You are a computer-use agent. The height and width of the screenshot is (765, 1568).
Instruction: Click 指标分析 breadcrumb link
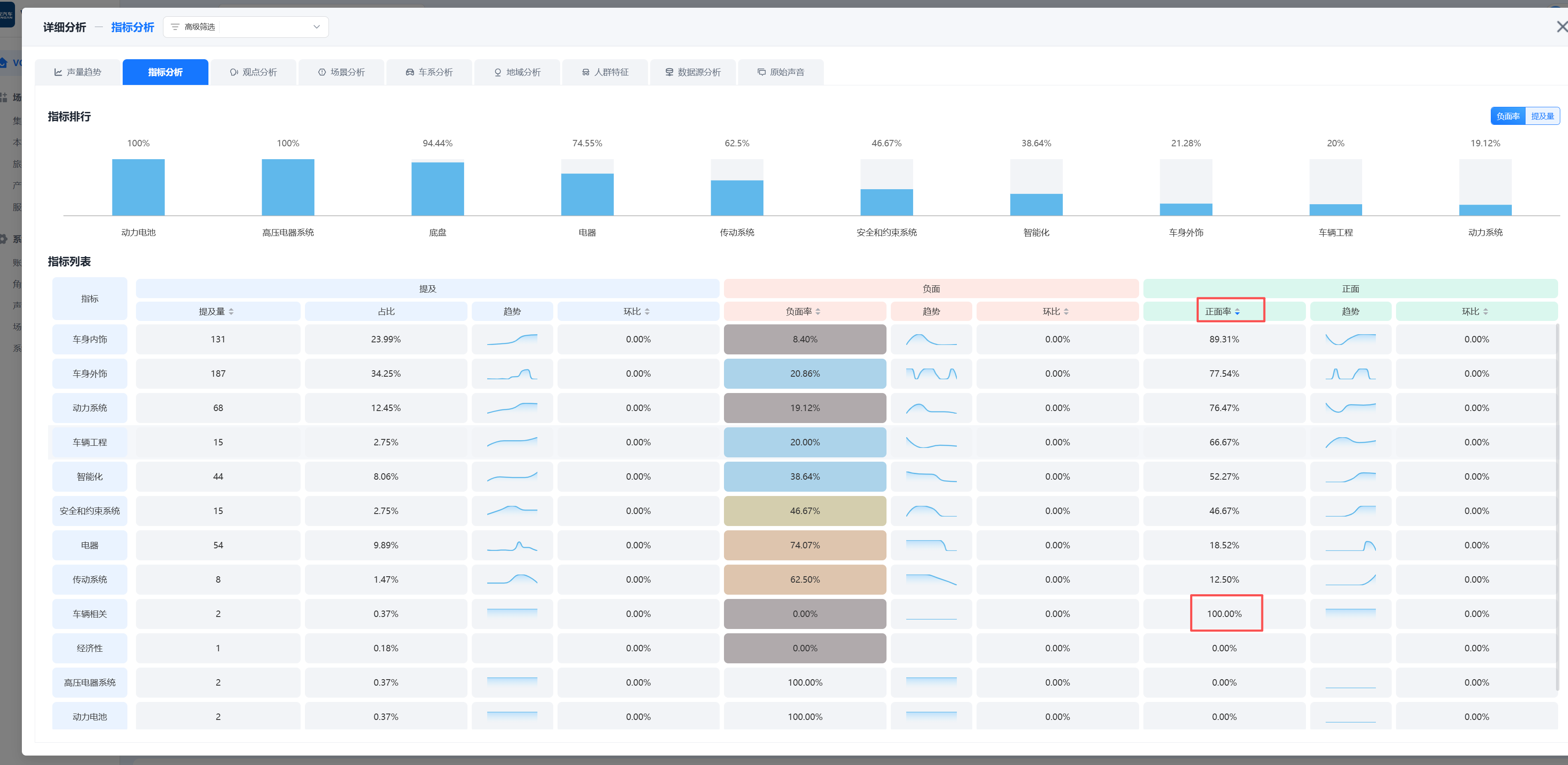tap(132, 27)
